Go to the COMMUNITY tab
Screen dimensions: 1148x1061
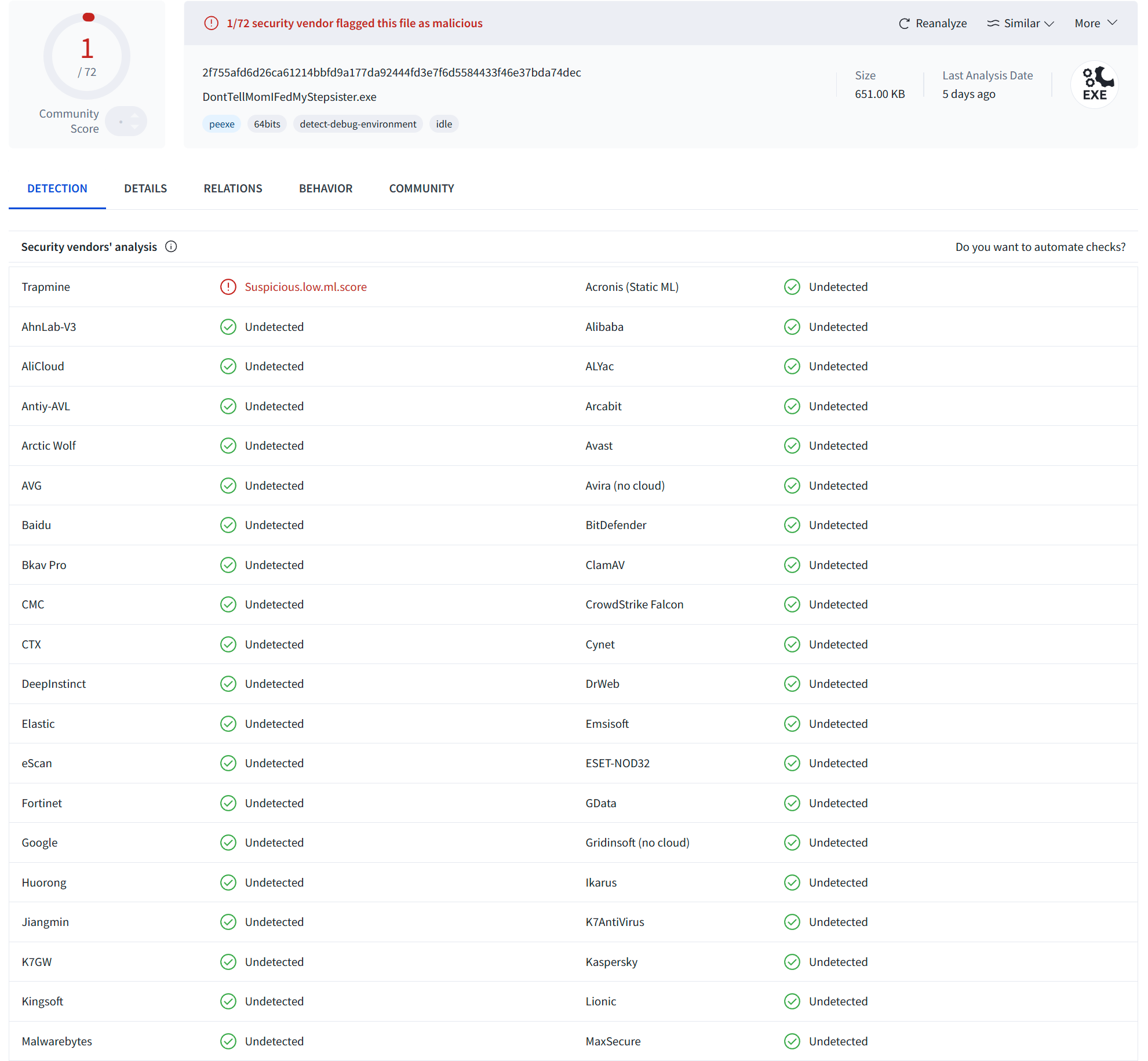[421, 189]
